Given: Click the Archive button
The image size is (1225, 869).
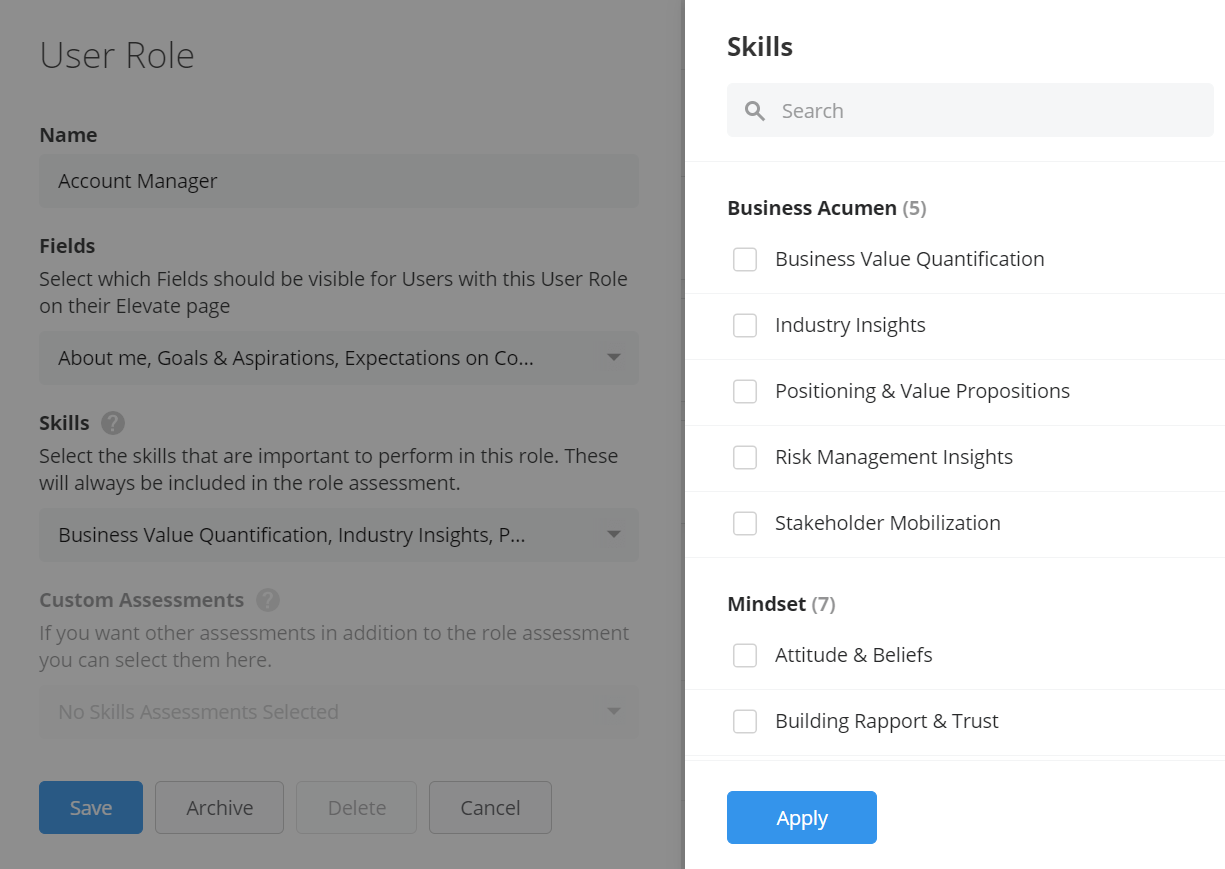Looking at the screenshot, I should (220, 808).
